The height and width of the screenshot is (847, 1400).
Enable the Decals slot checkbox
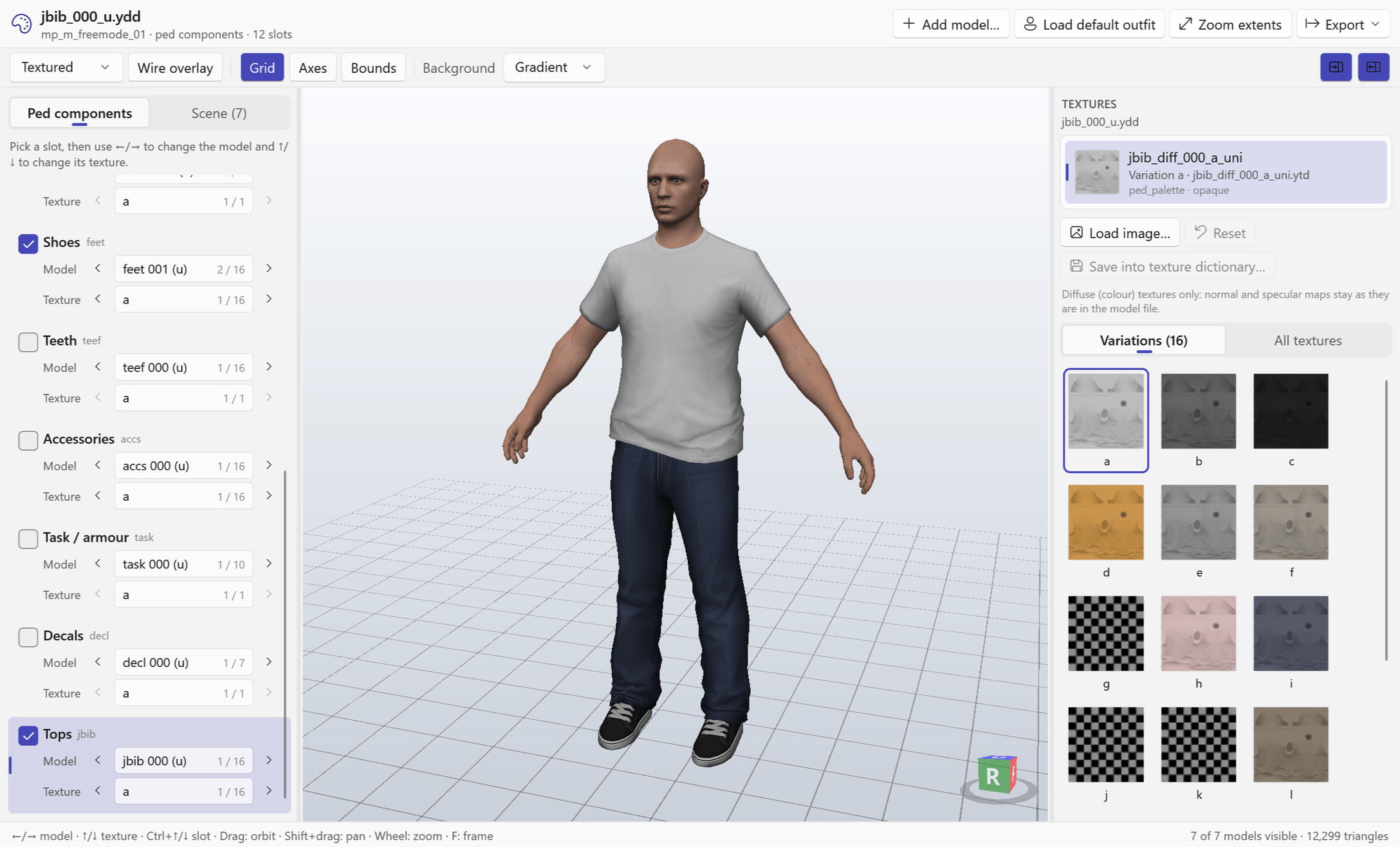[x=28, y=637]
